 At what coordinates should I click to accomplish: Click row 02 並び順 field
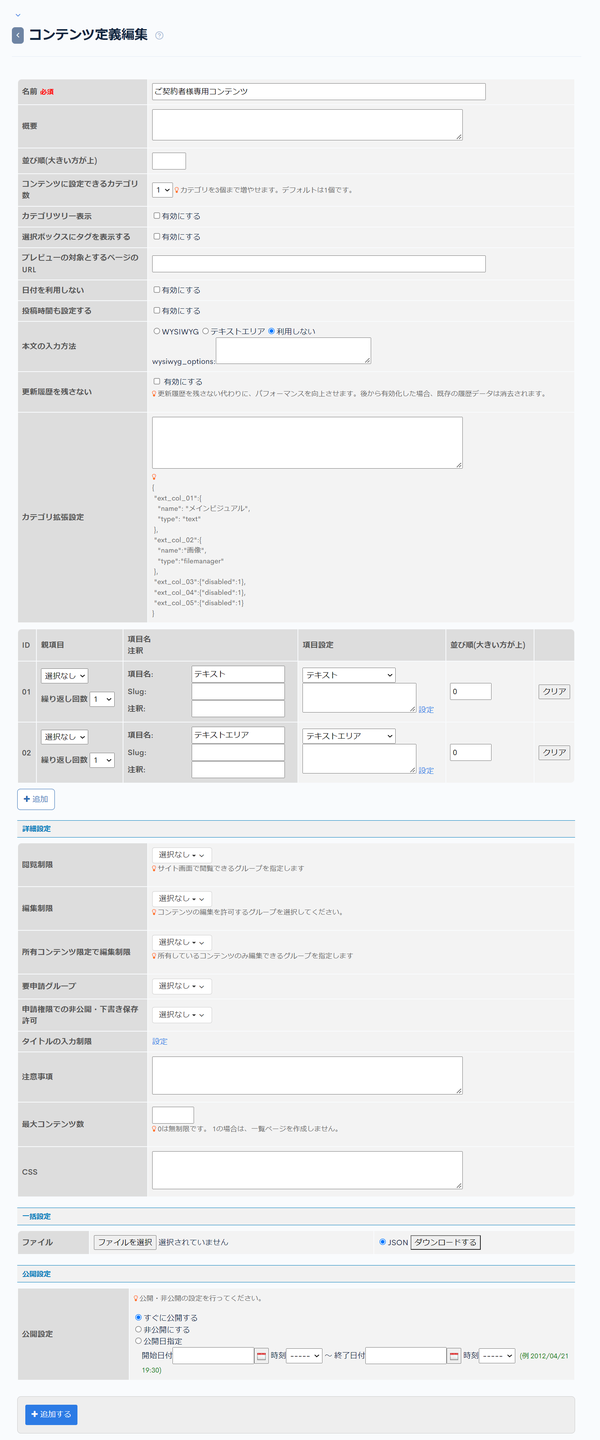[470, 752]
